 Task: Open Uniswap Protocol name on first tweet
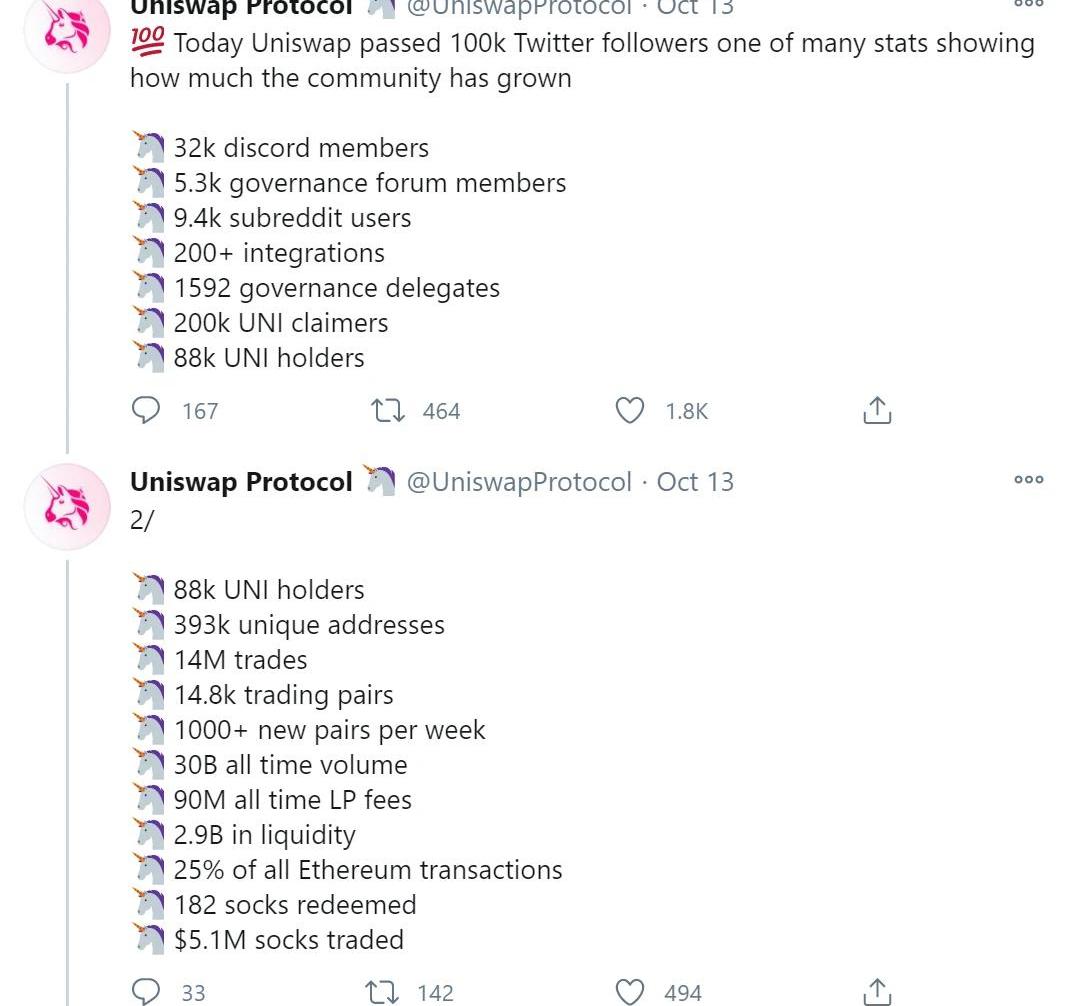point(241,8)
